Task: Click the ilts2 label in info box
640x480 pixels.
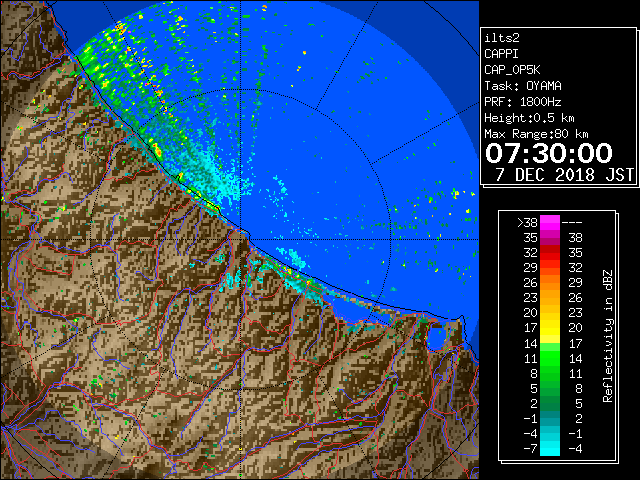Action: click(x=502, y=38)
